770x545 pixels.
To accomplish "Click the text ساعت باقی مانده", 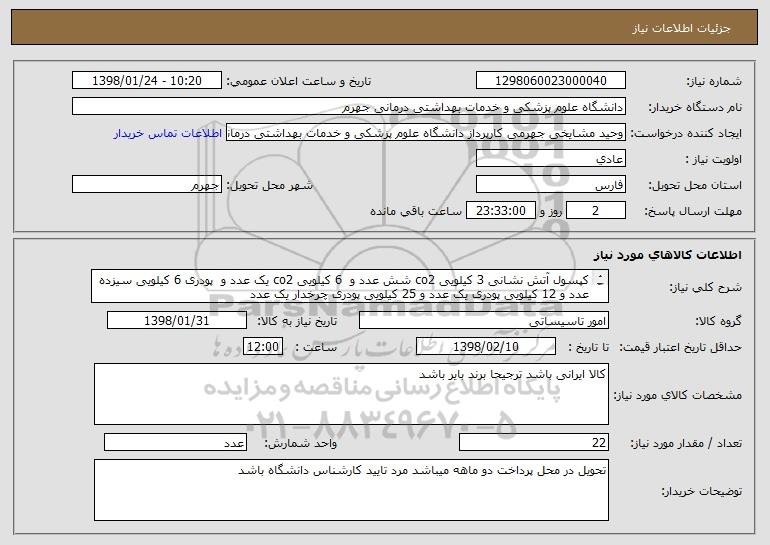I will point(416,211).
